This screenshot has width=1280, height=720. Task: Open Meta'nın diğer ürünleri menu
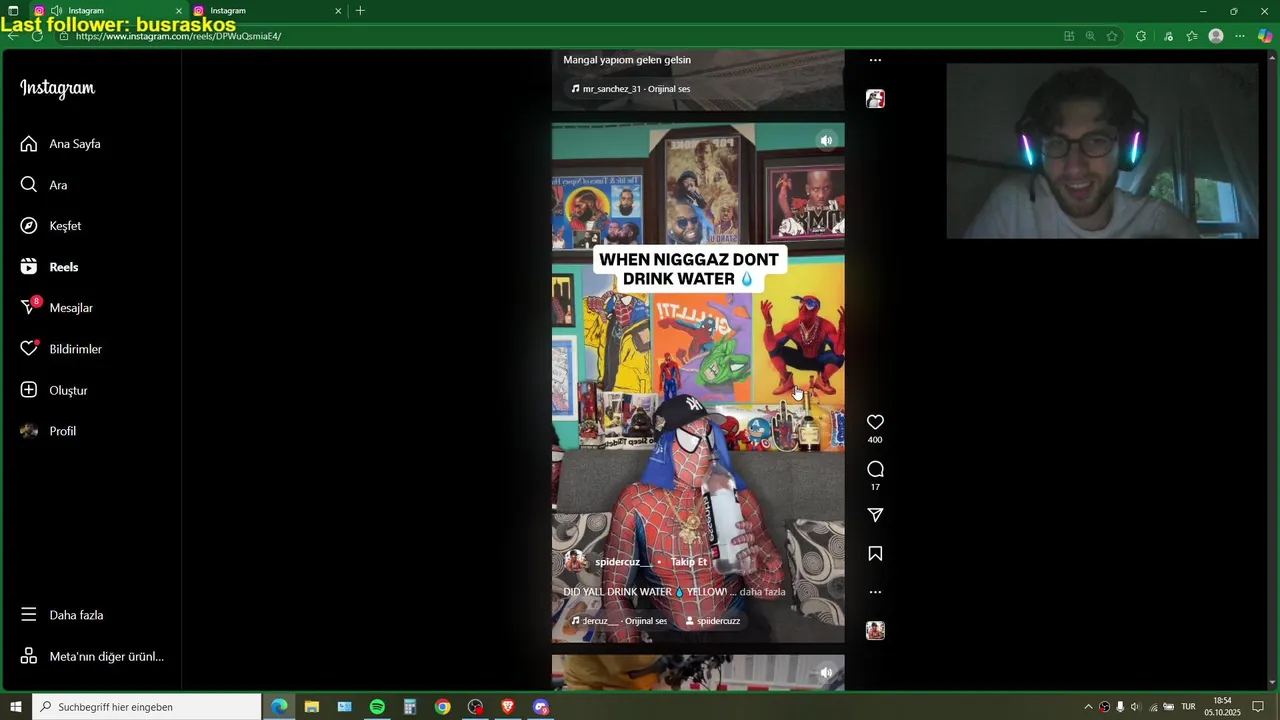(90, 657)
